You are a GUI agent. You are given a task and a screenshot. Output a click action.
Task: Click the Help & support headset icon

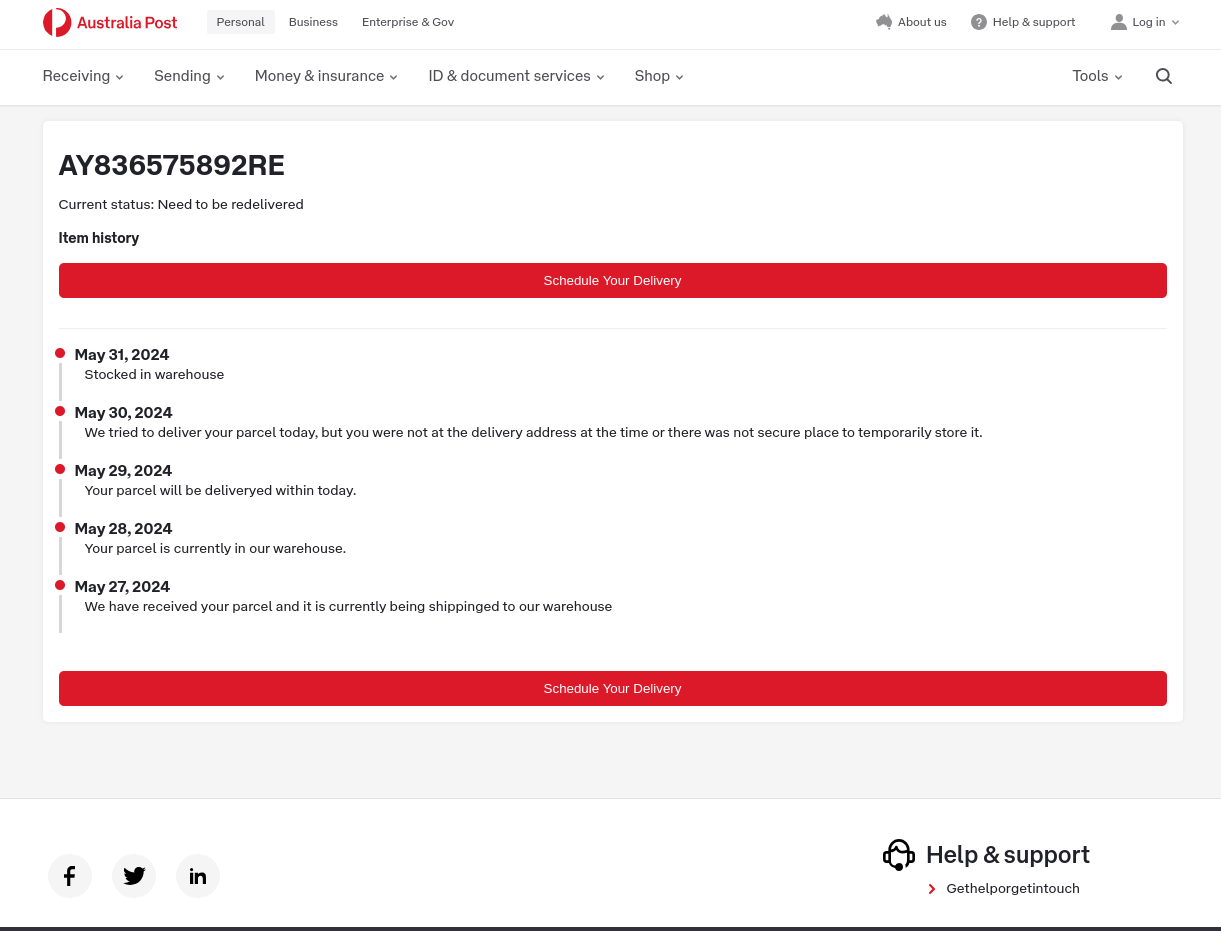coord(898,854)
